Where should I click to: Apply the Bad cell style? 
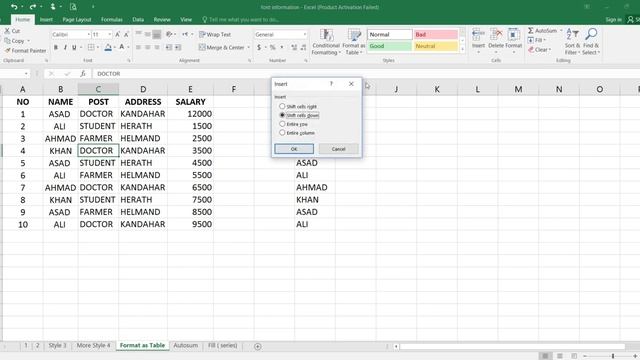pos(436,35)
